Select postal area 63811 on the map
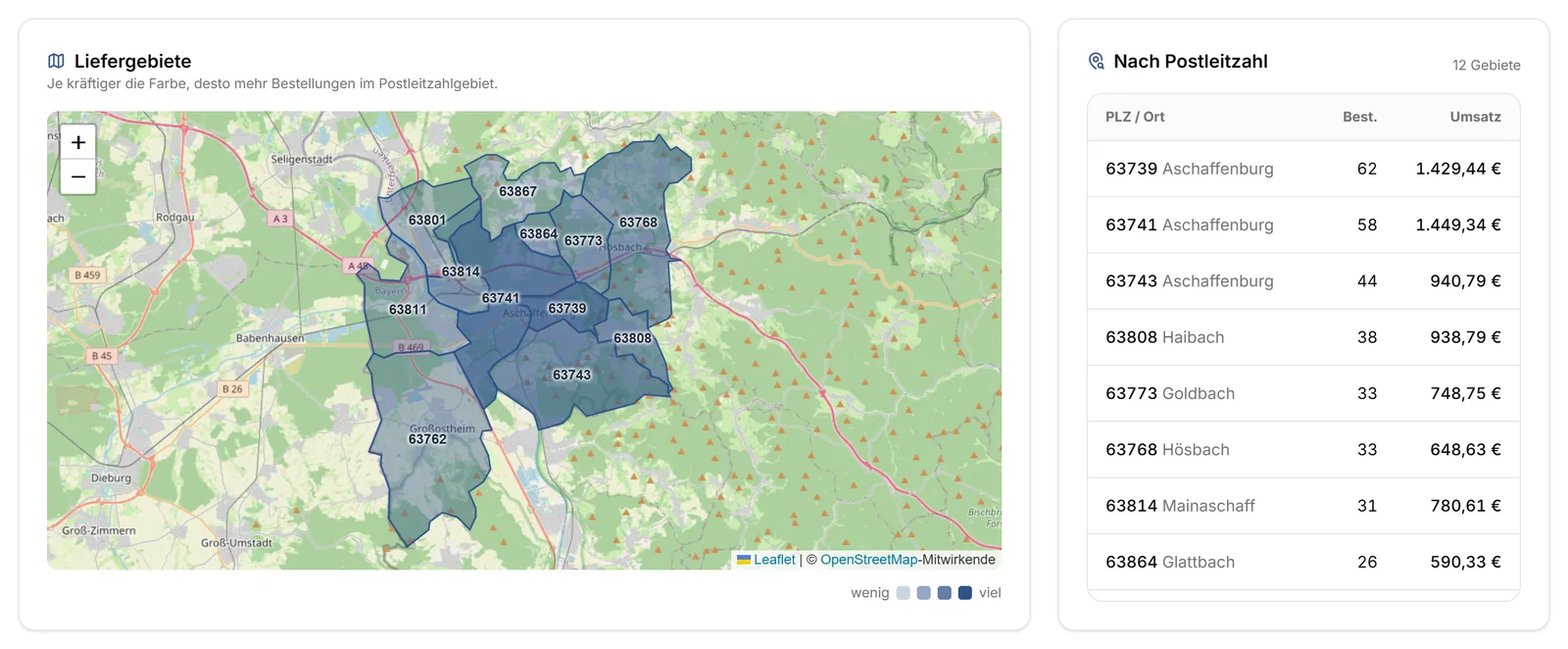The height and width of the screenshot is (649, 1568). [x=408, y=309]
